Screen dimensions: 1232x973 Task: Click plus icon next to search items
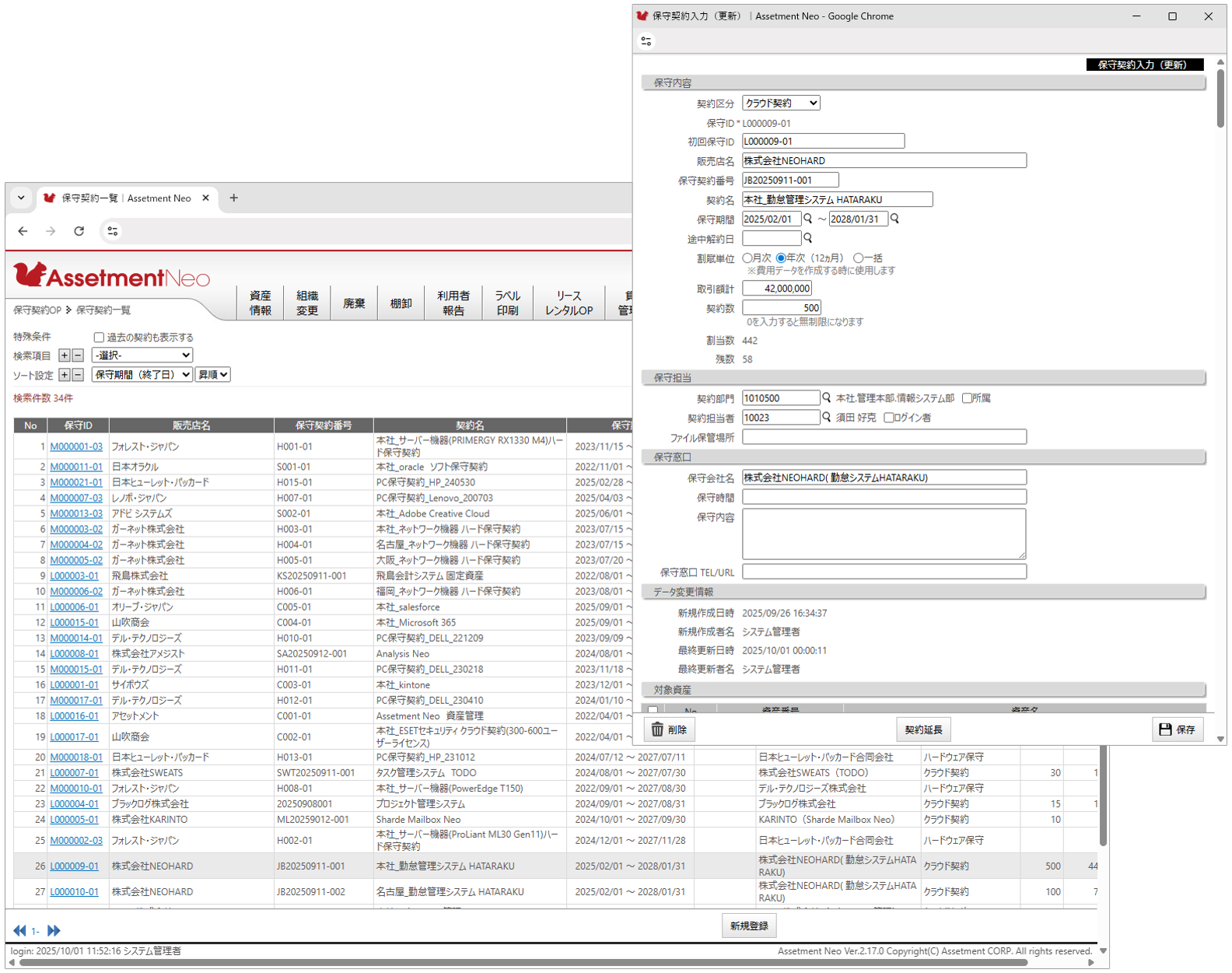[65, 355]
